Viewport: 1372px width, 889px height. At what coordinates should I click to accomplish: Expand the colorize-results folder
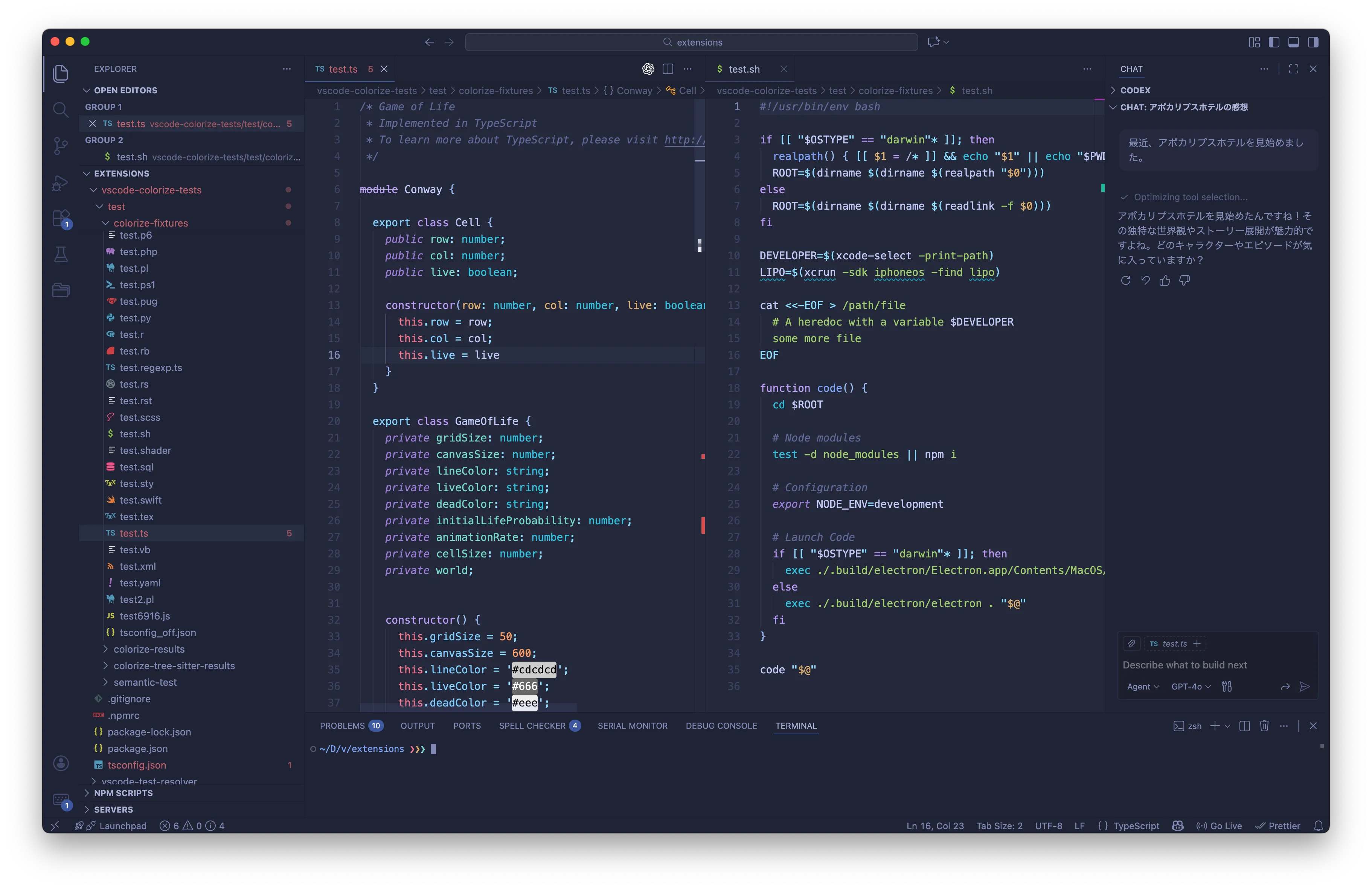149,649
